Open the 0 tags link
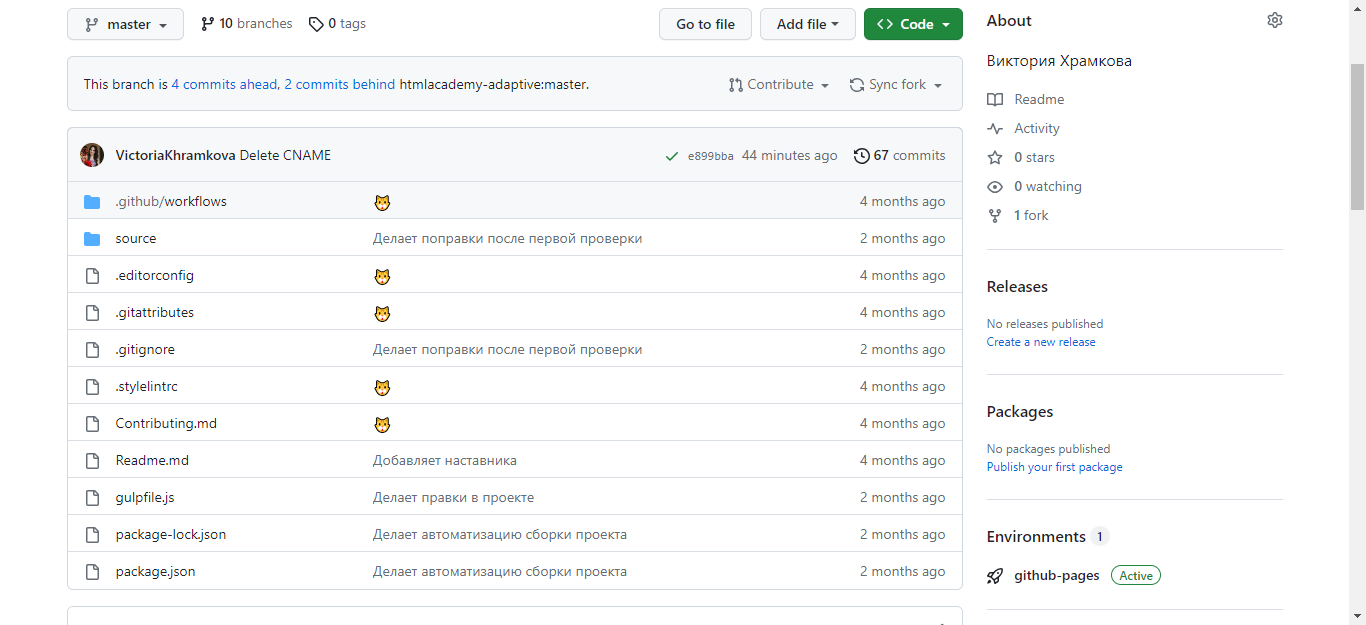Image resolution: width=1366 pixels, height=625 pixels. click(x=337, y=24)
